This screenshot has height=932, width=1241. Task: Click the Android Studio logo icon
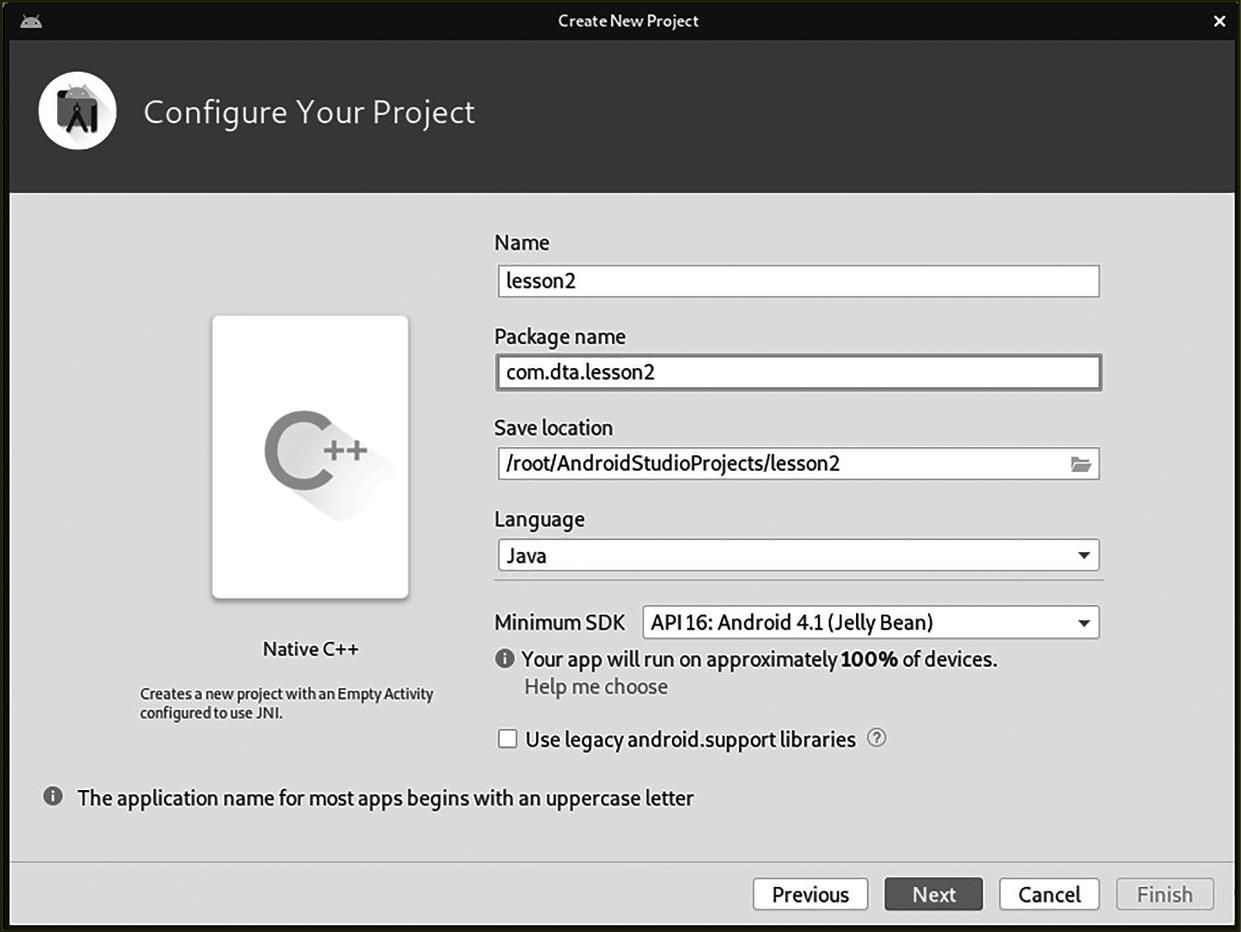click(x=77, y=111)
